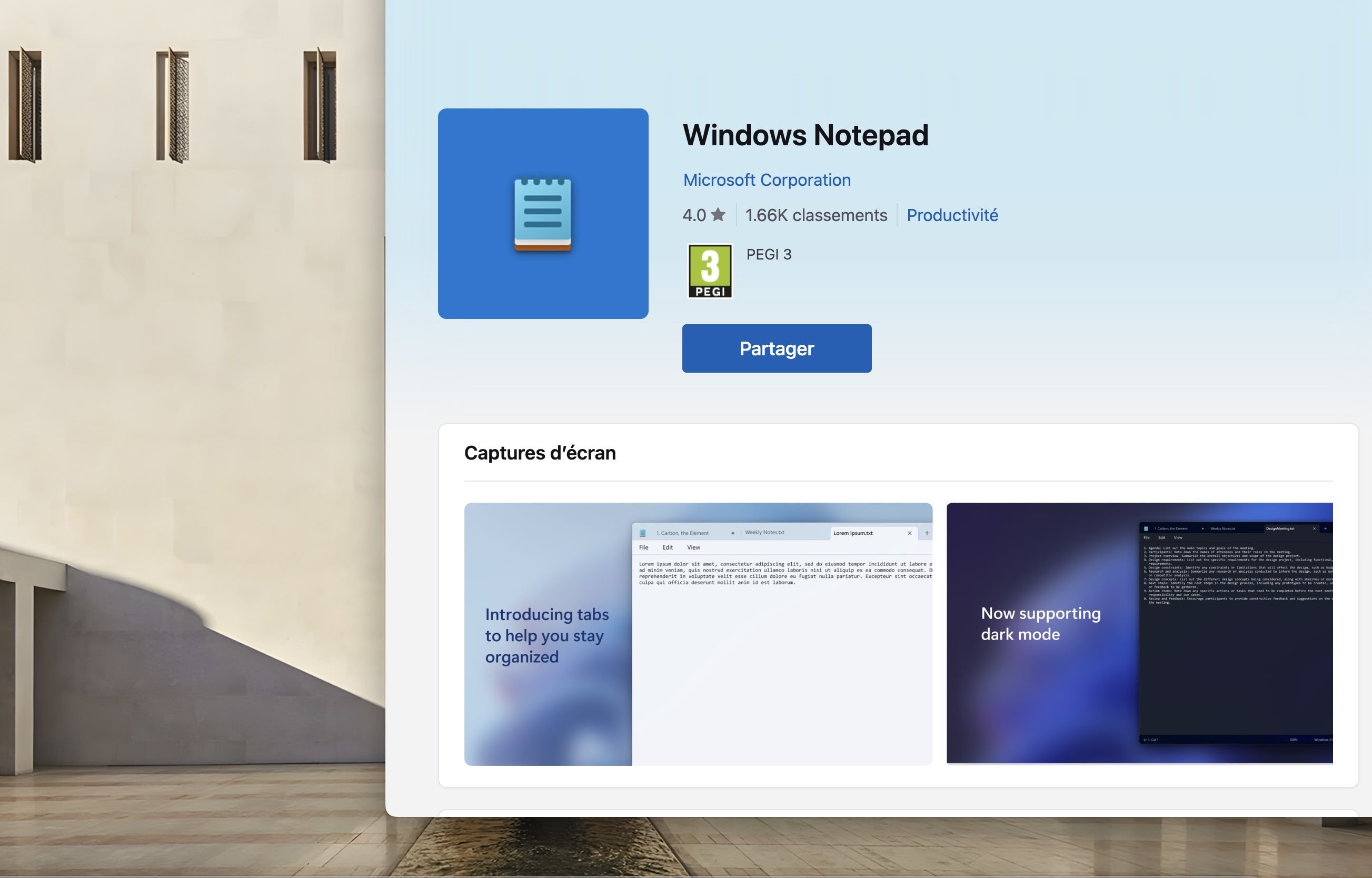
Task: Close the DesignMeeting.txt tab with its X icon
Action: point(1315,528)
